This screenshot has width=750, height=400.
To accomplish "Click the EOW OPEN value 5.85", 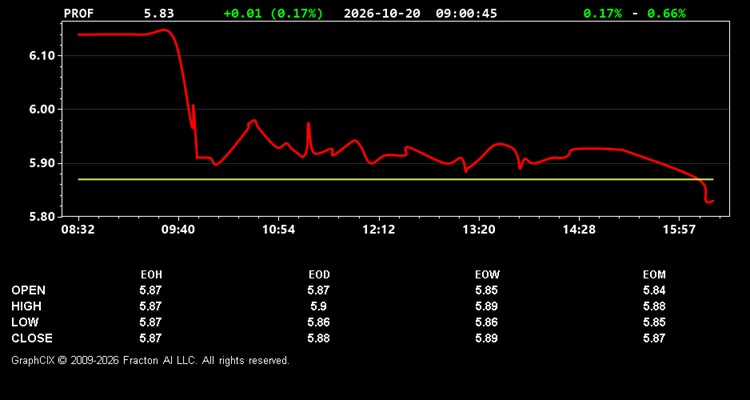I will point(486,290).
